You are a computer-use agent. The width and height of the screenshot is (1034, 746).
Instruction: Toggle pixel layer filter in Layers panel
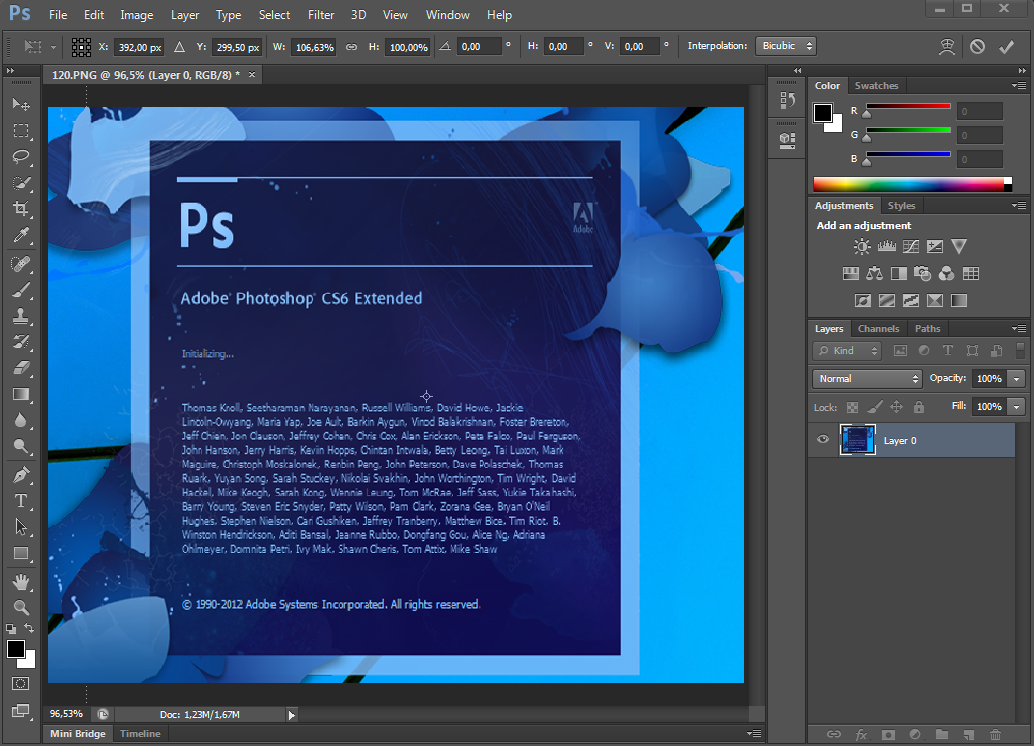[900, 351]
